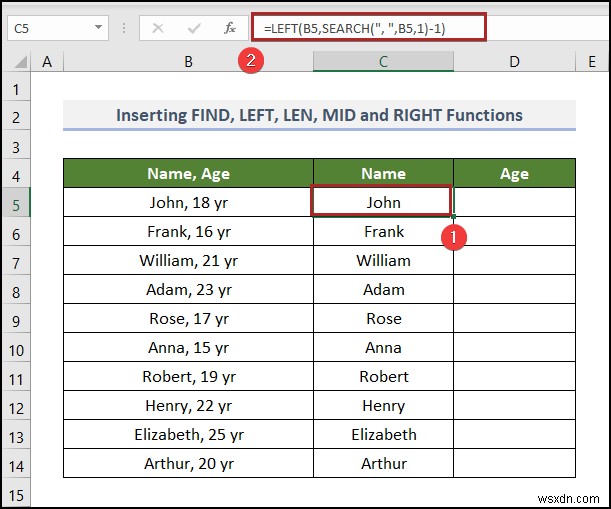Viewport: 611px width, 509px height.
Task: Select Name cell containing 'Henry'
Action: [383, 406]
